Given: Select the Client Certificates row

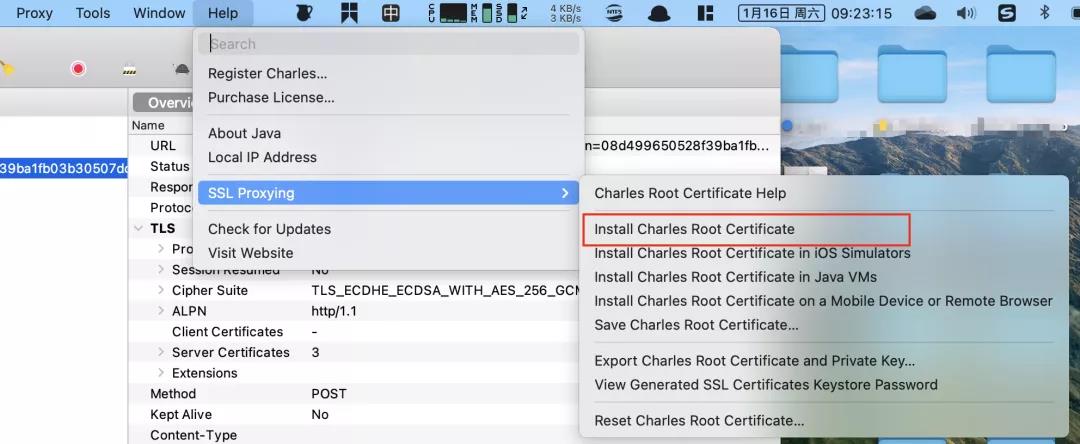Looking at the screenshot, I should click(455, 332).
